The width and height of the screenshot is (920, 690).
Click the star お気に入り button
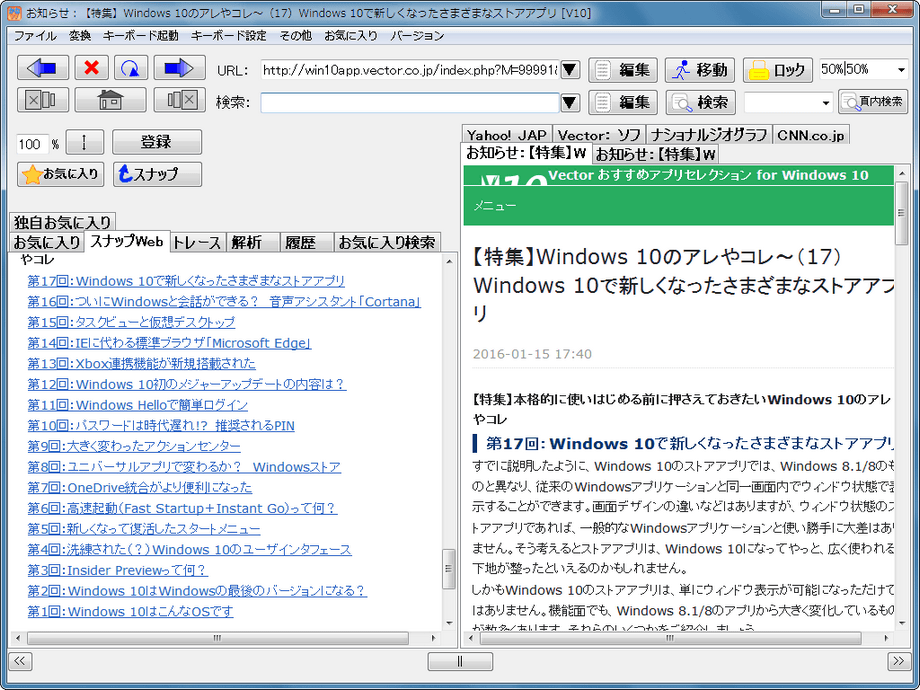coord(60,174)
